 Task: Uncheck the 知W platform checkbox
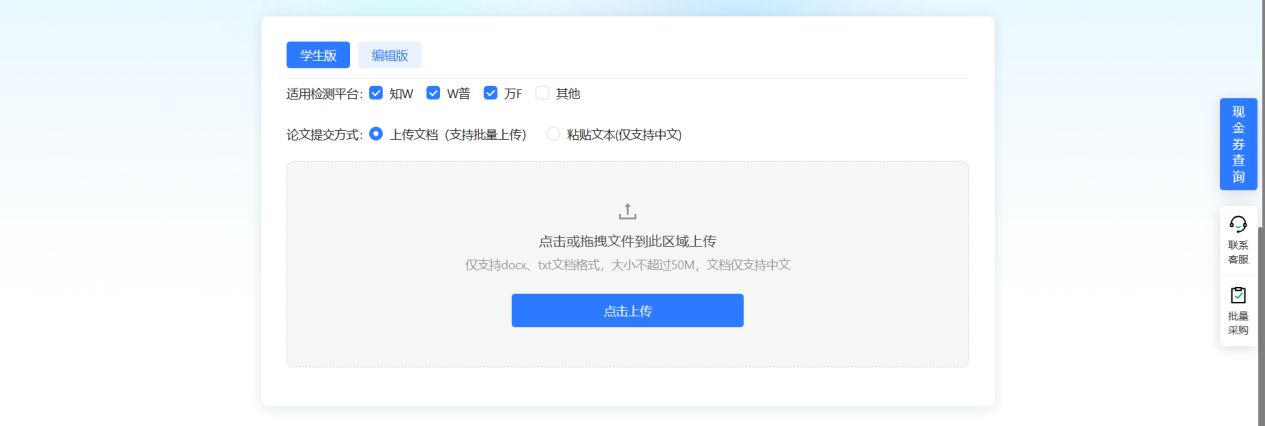tap(376, 93)
